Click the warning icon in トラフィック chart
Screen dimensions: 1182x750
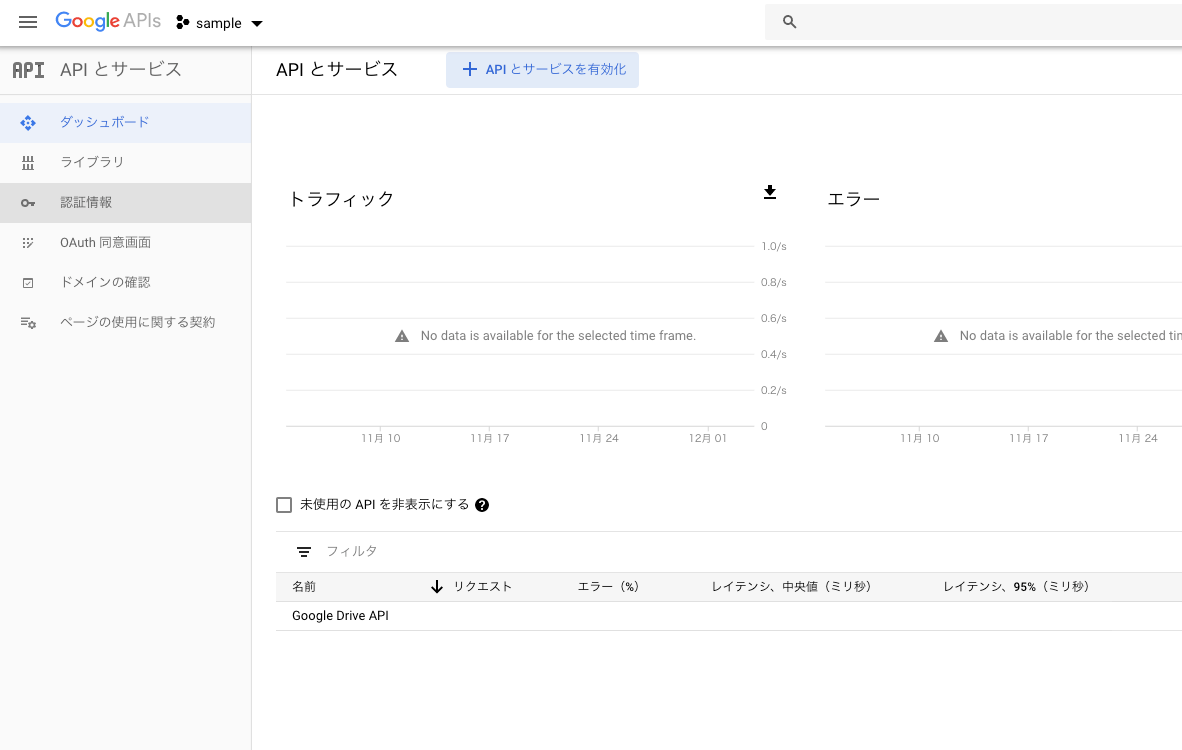pos(402,336)
